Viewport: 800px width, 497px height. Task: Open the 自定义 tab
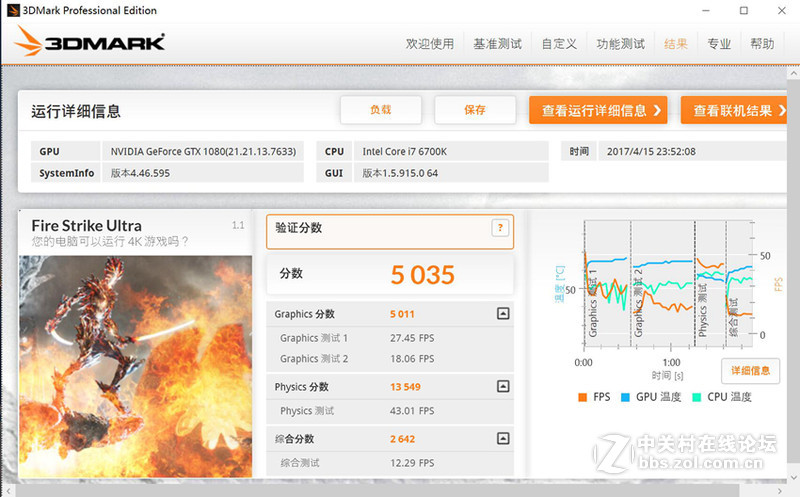tap(559, 44)
